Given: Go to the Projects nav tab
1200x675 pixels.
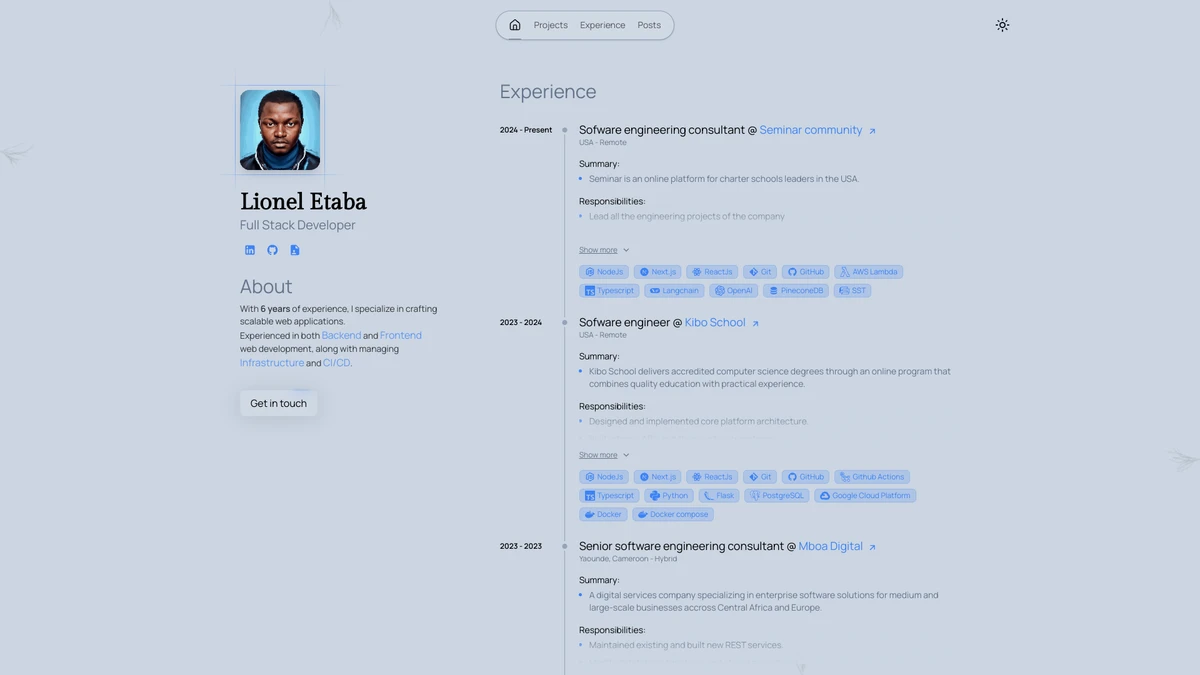Looking at the screenshot, I should [550, 25].
